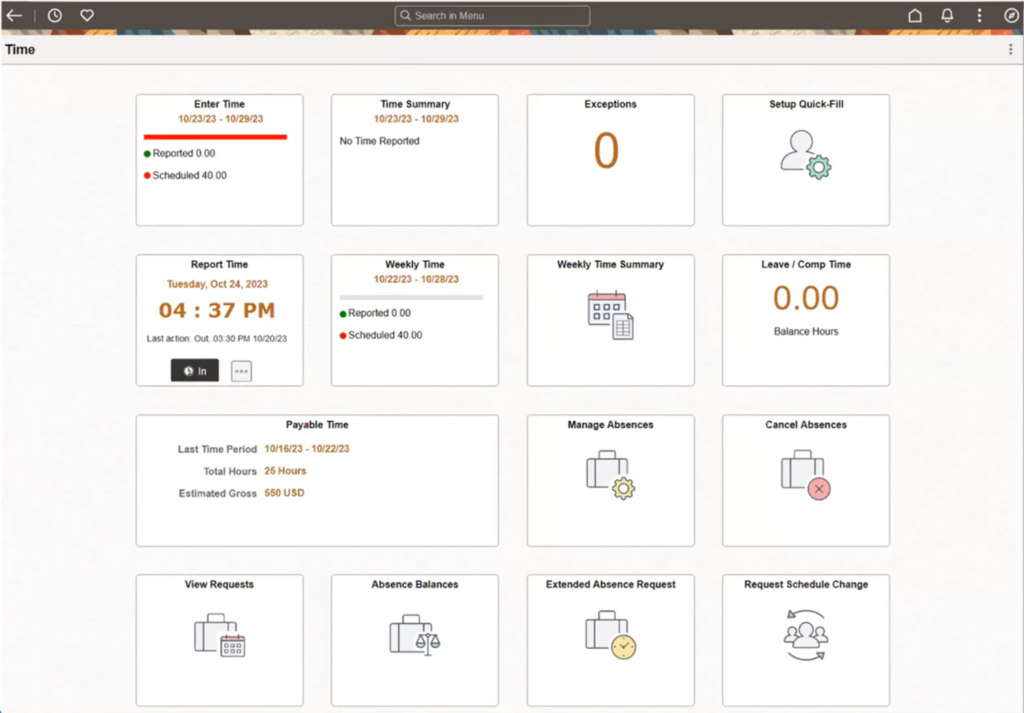Expand more punch options next to In
Image resolution: width=1024 pixels, height=713 pixels.
pyautogui.click(x=240, y=370)
